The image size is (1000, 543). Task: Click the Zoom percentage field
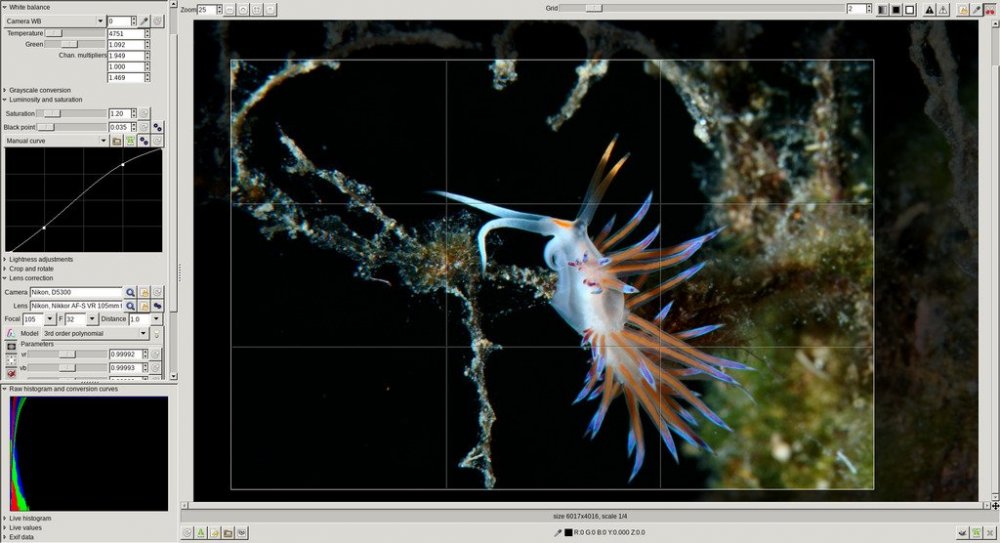pyautogui.click(x=207, y=10)
